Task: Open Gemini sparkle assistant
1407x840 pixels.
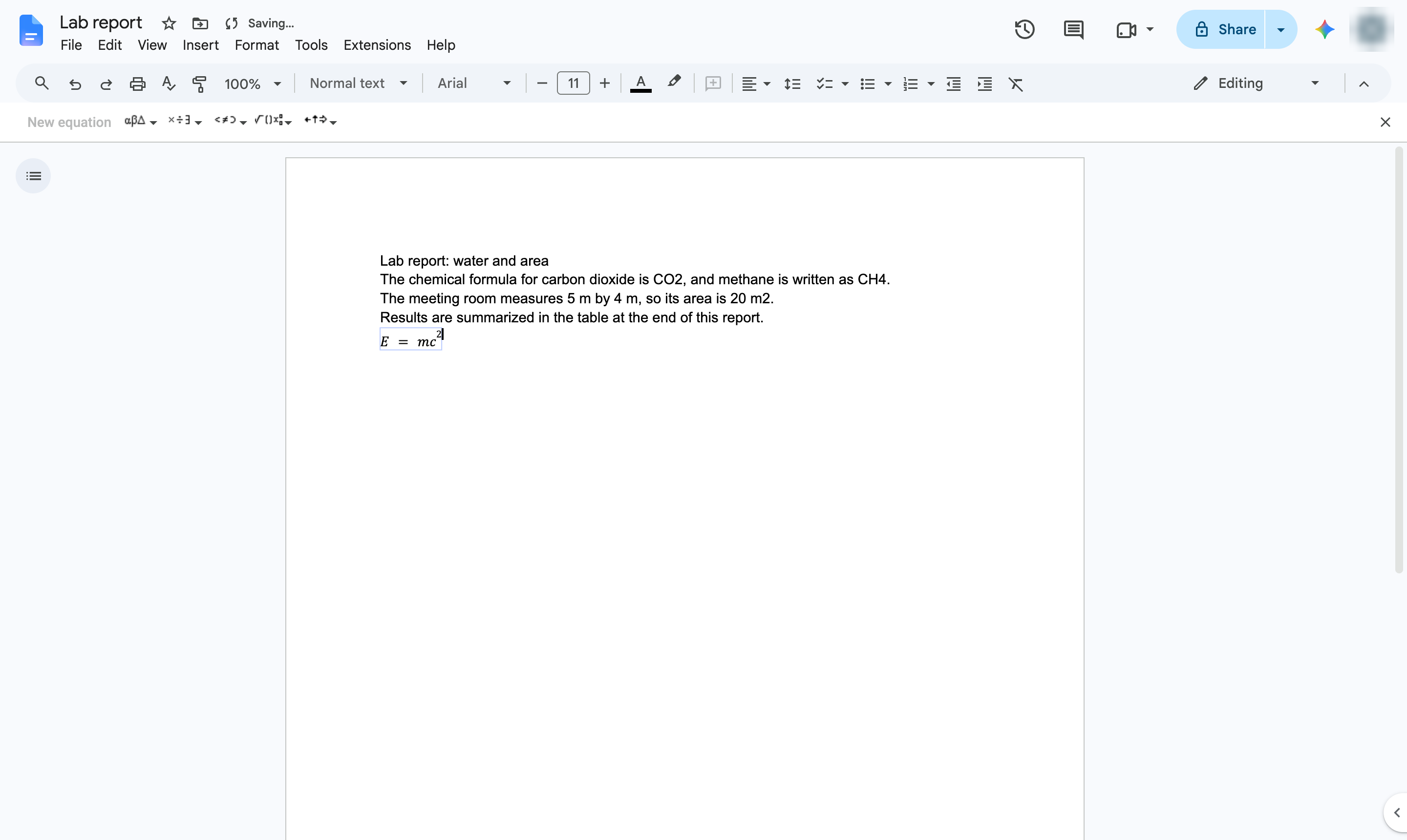Action: coord(1325,29)
